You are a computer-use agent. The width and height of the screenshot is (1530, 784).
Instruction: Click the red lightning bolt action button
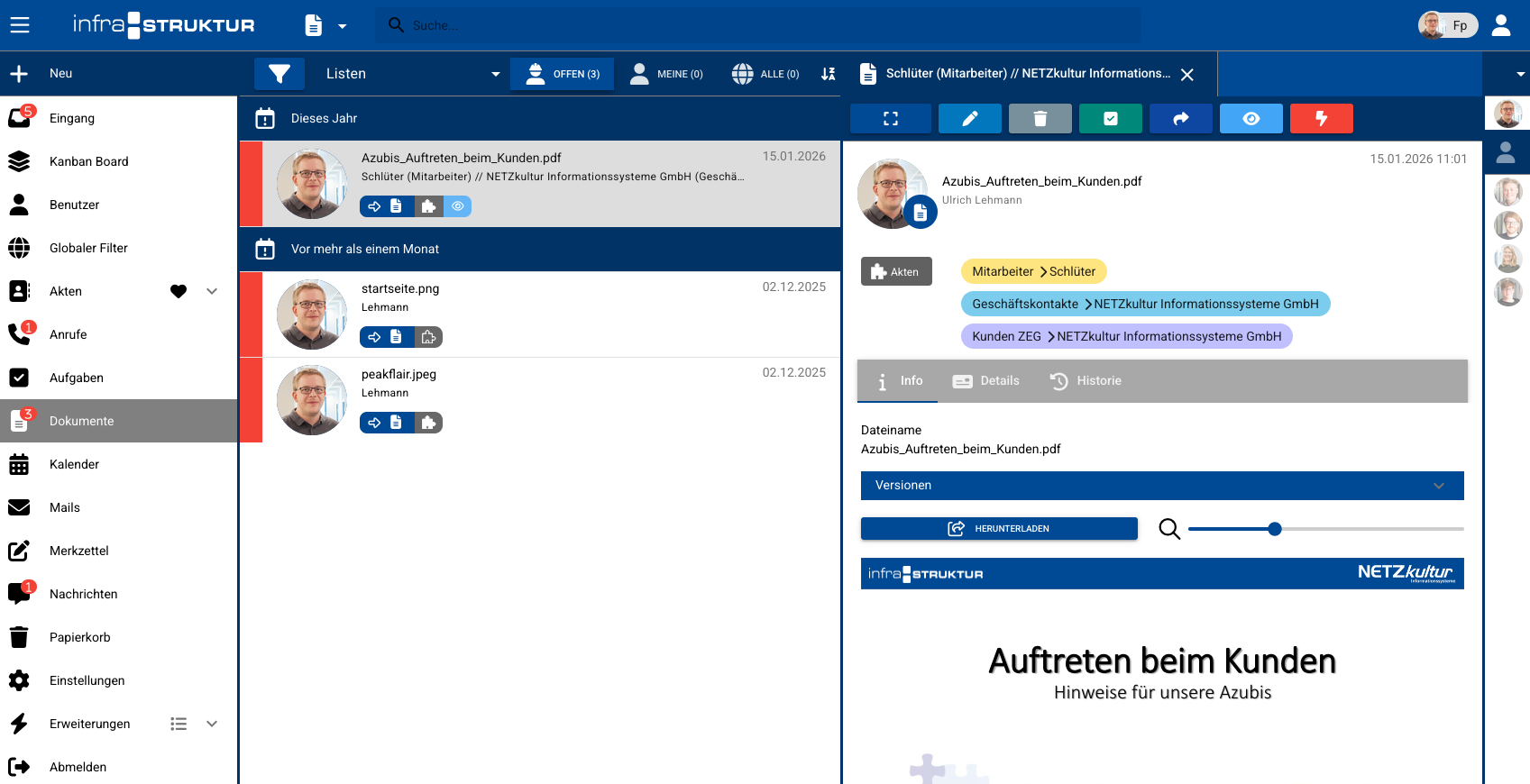[1321, 119]
